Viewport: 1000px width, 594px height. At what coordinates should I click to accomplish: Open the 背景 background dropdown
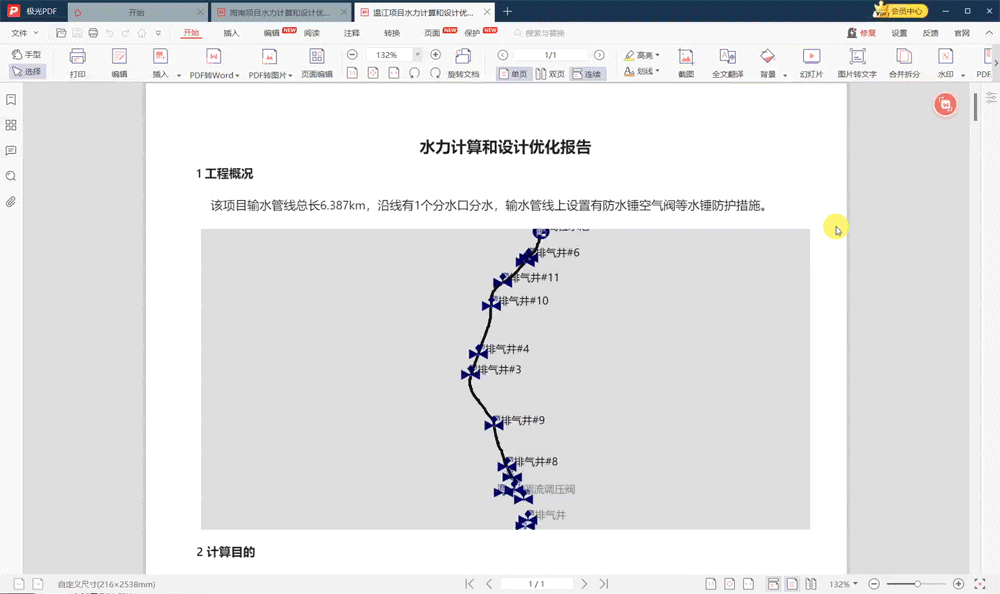(772, 65)
